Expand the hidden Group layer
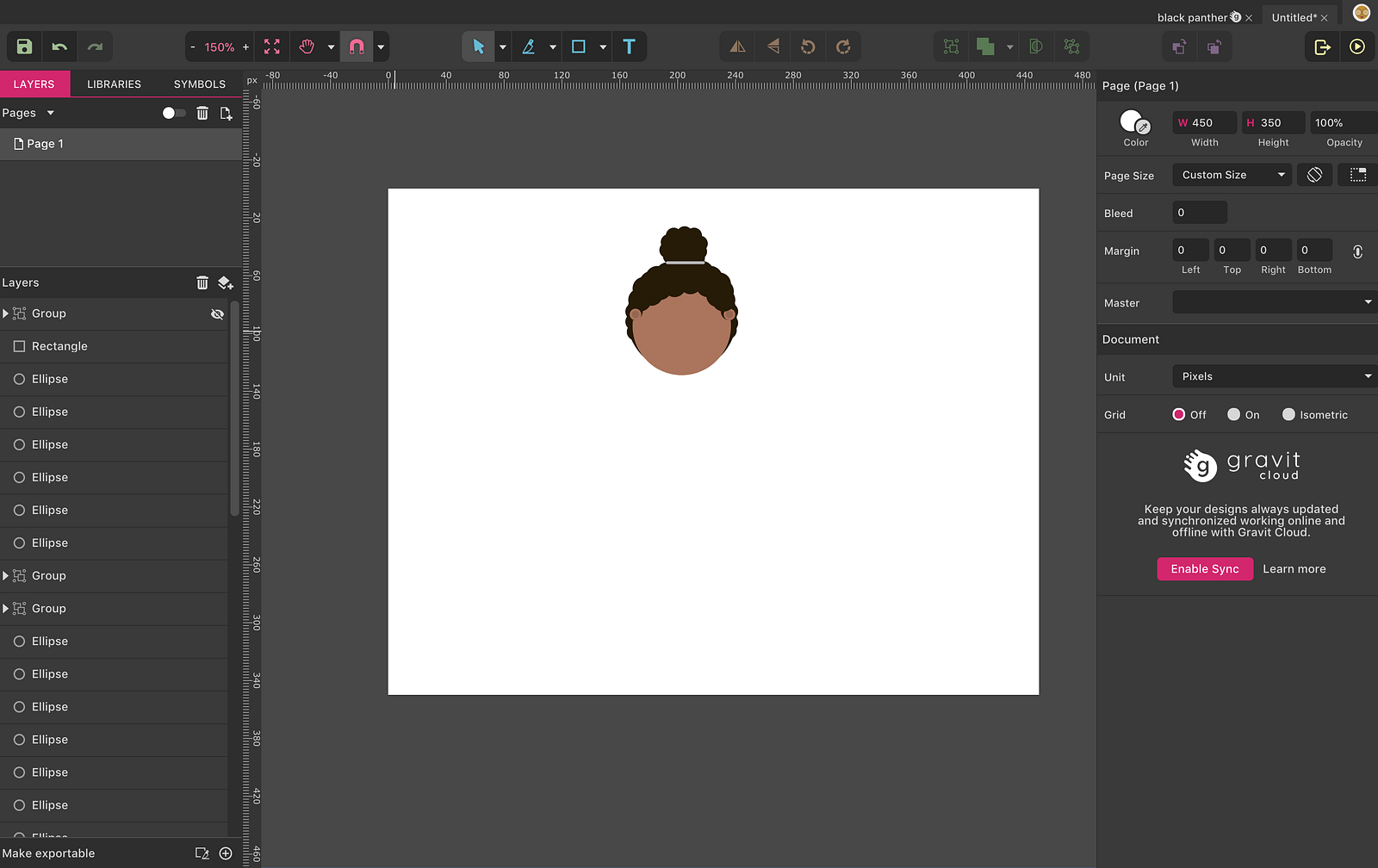1378x868 pixels. click(6, 313)
